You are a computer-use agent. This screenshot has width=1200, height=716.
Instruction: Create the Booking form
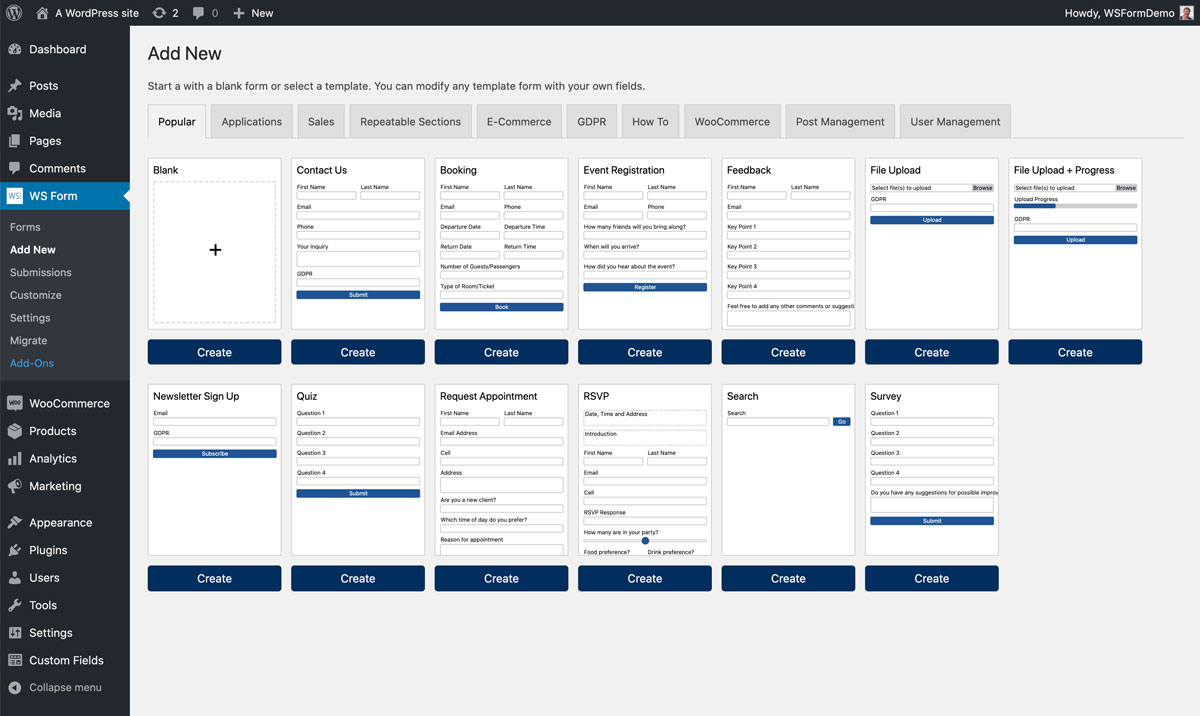point(501,352)
